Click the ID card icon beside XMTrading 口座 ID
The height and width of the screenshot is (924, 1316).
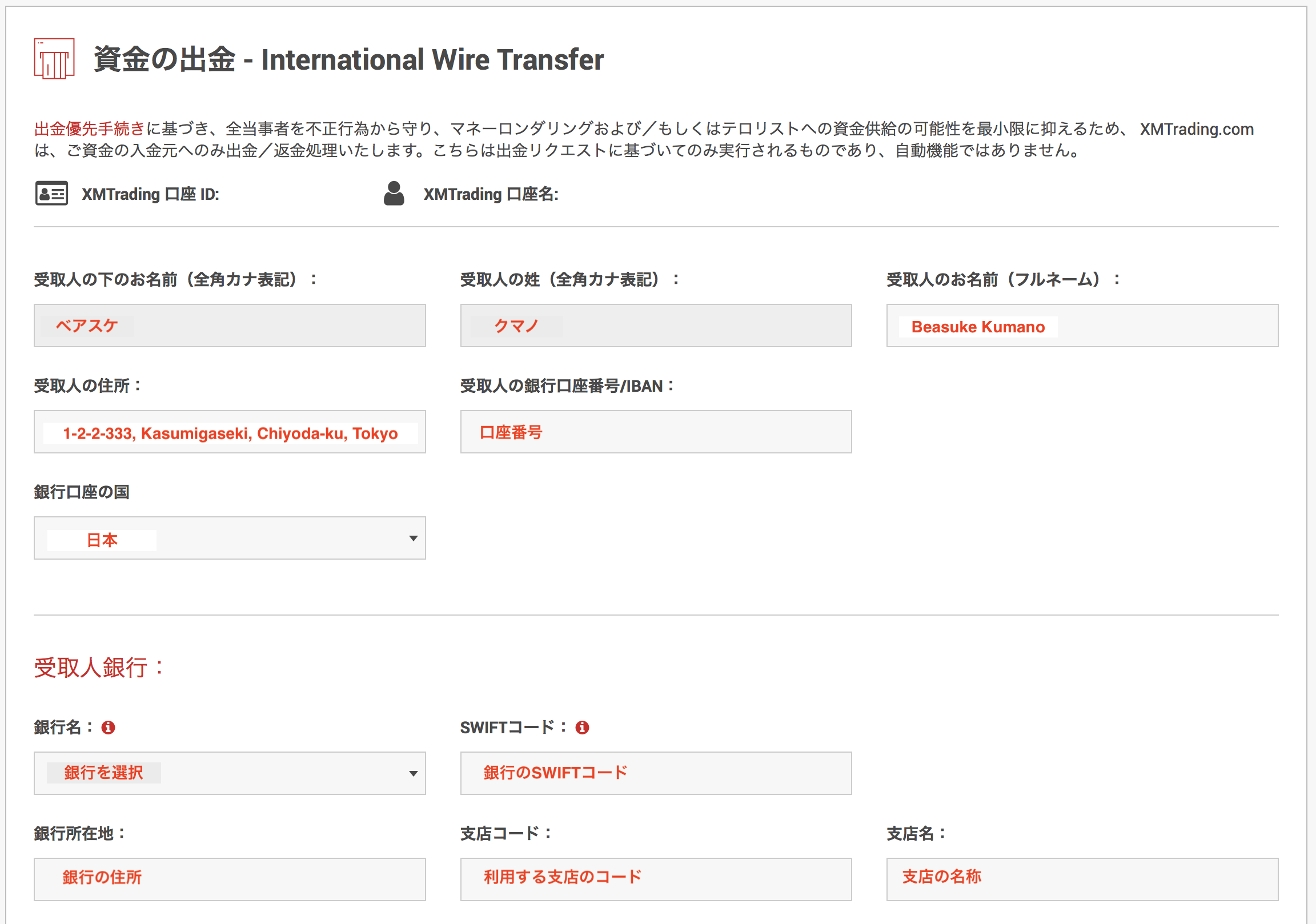[50, 194]
